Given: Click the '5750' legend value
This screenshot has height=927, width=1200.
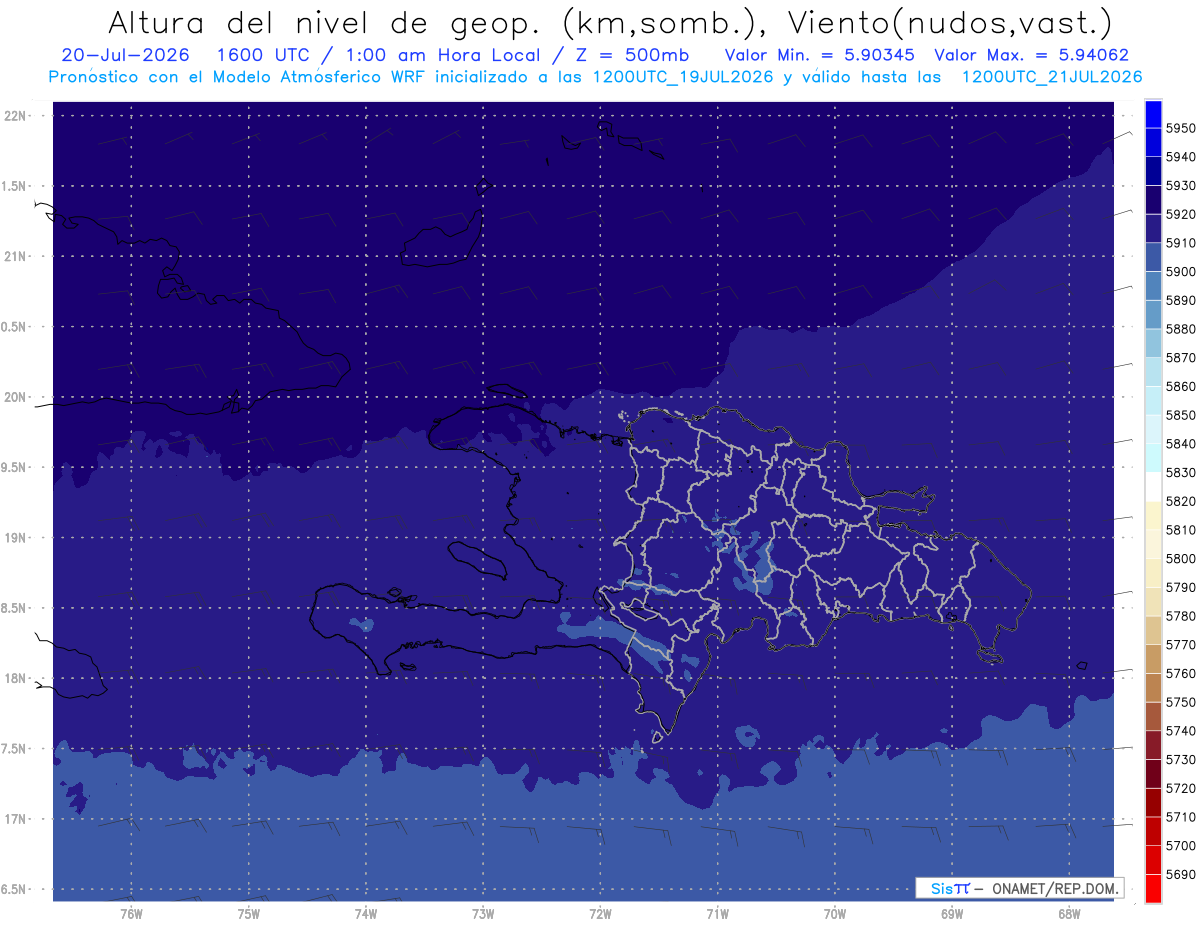Looking at the screenshot, I should click(x=1180, y=702).
